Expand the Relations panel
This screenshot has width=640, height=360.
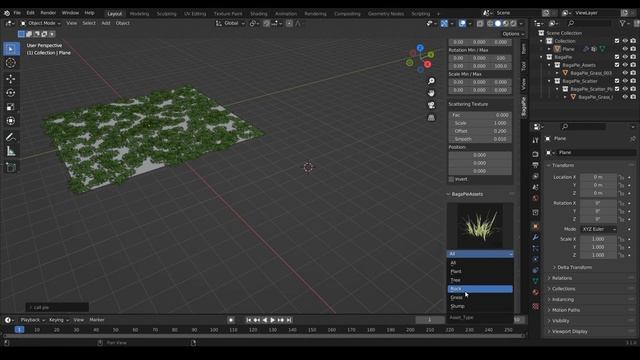(562, 278)
